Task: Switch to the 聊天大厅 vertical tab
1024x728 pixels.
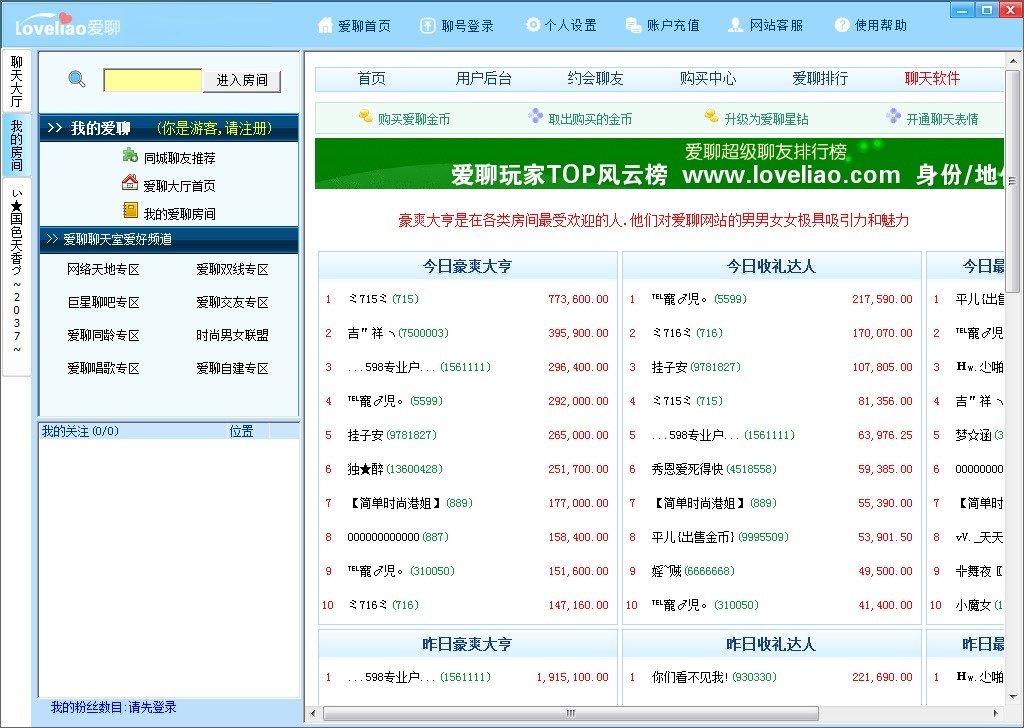Action: 16,81
